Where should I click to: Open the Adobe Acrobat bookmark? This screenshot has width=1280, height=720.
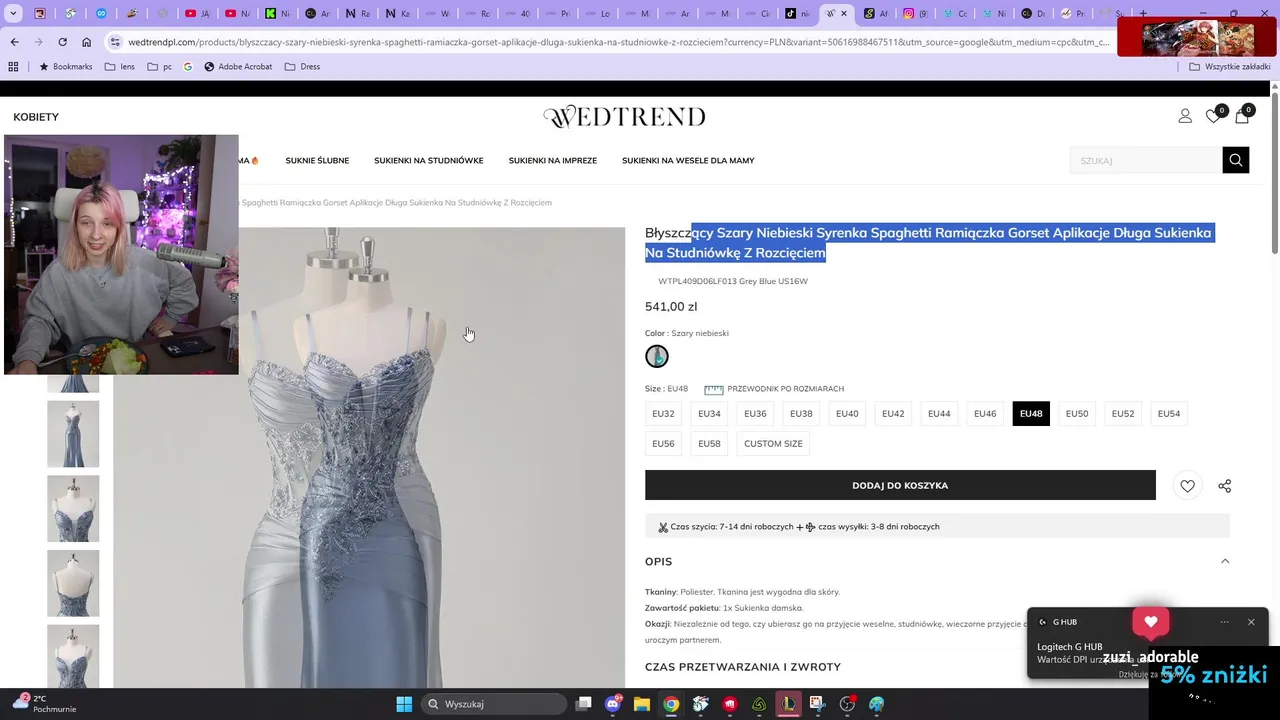click(x=238, y=67)
